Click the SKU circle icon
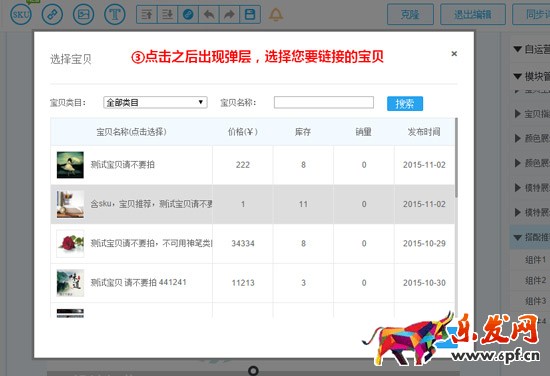Screen dimensions: 550x376 click(x=21, y=14)
